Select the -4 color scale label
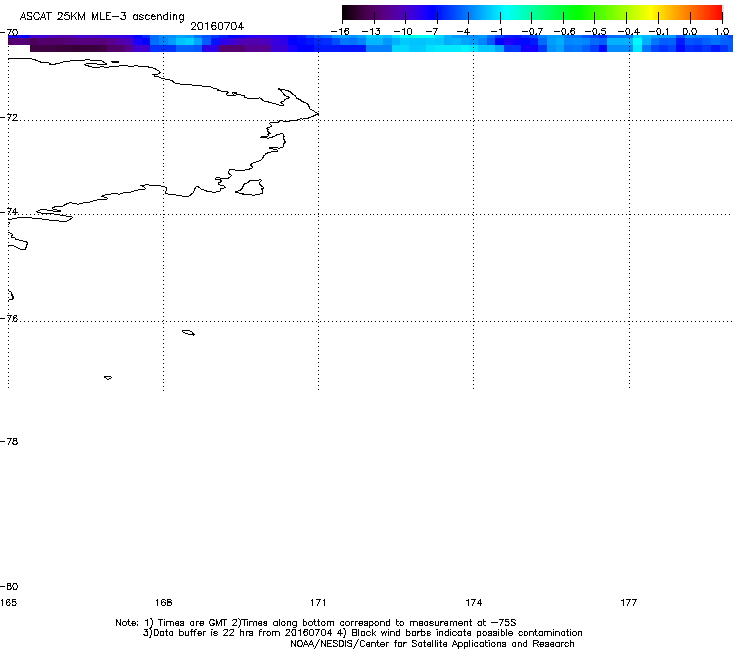Image resolution: width=740 pixels, height=650 pixels. 463,32
